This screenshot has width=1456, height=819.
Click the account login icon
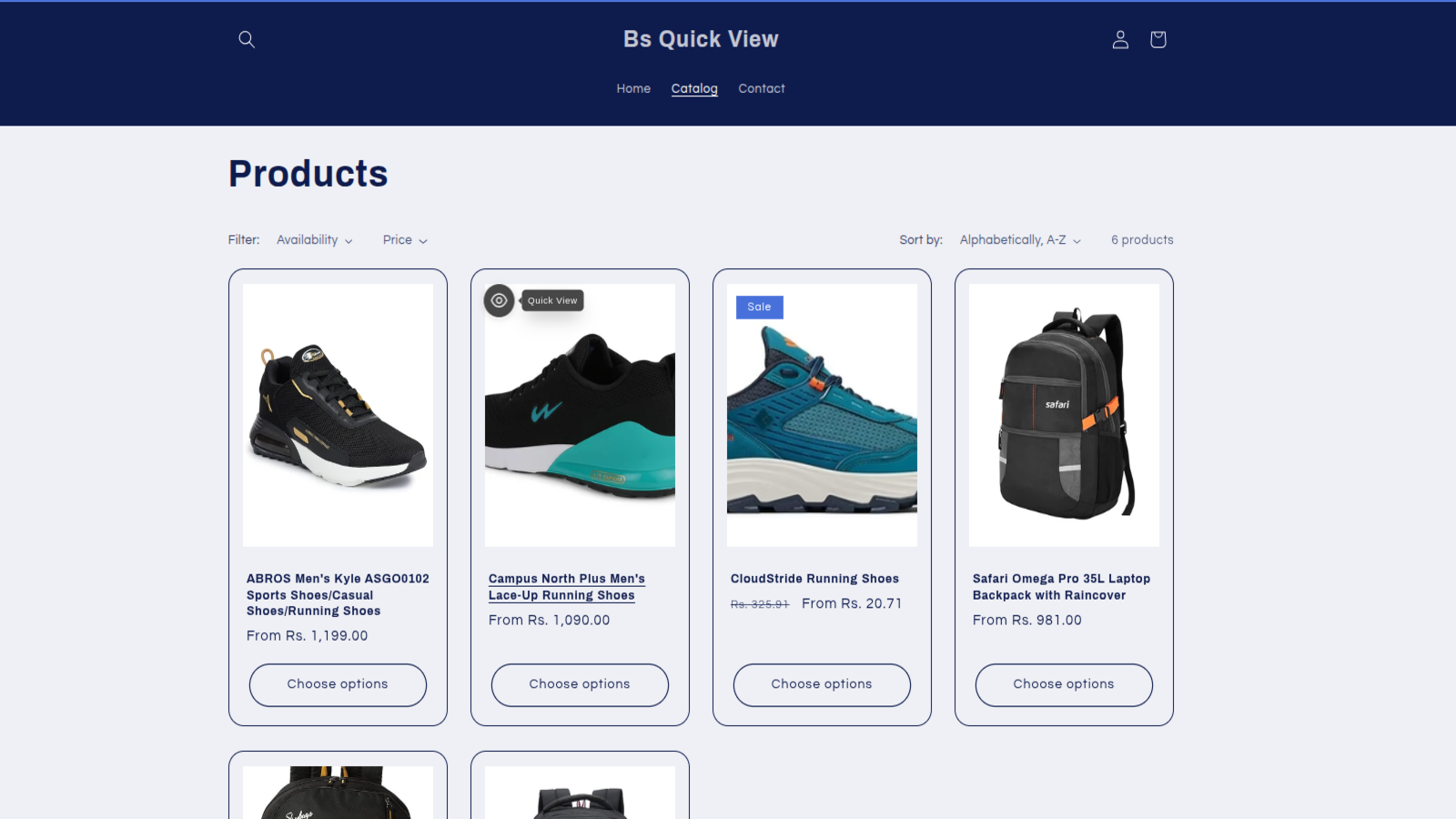pyautogui.click(x=1120, y=39)
